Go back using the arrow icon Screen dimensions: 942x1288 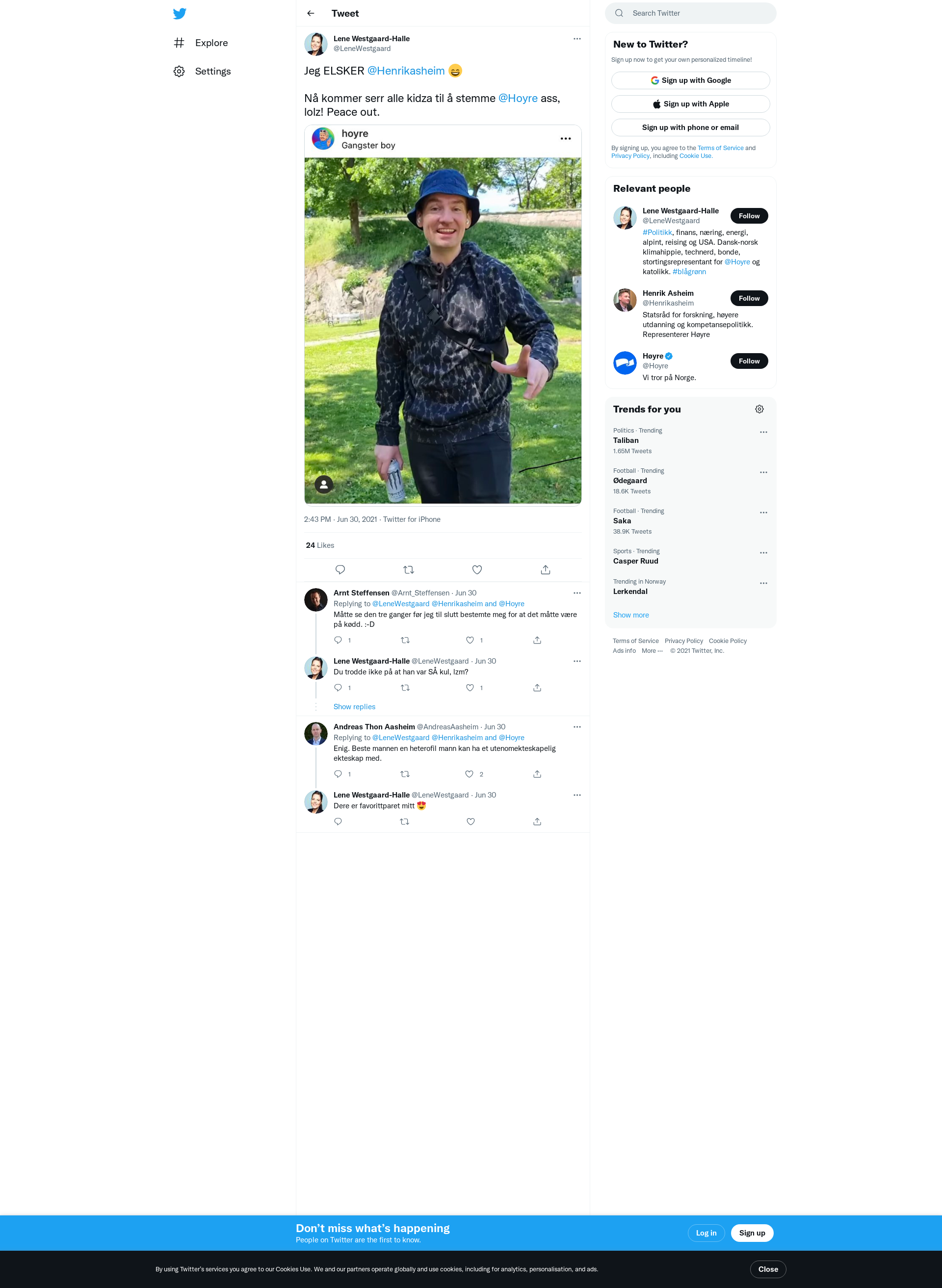311,13
